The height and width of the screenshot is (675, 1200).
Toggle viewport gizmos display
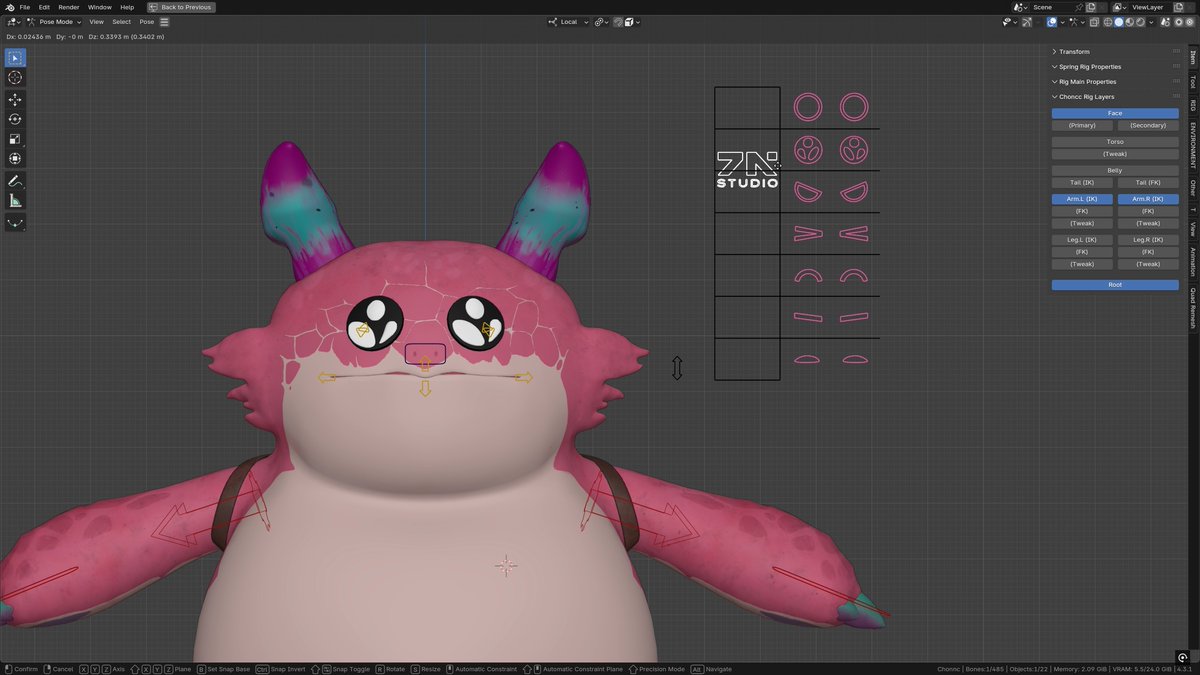[x=1027, y=22]
